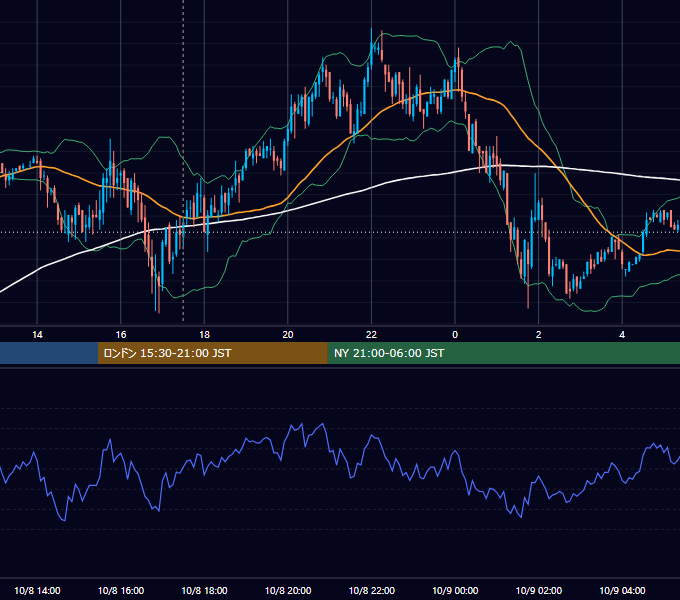Click the 14 hour label on price chart axis
Image resolution: width=680 pixels, height=600 pixels.
pos(37,335)
